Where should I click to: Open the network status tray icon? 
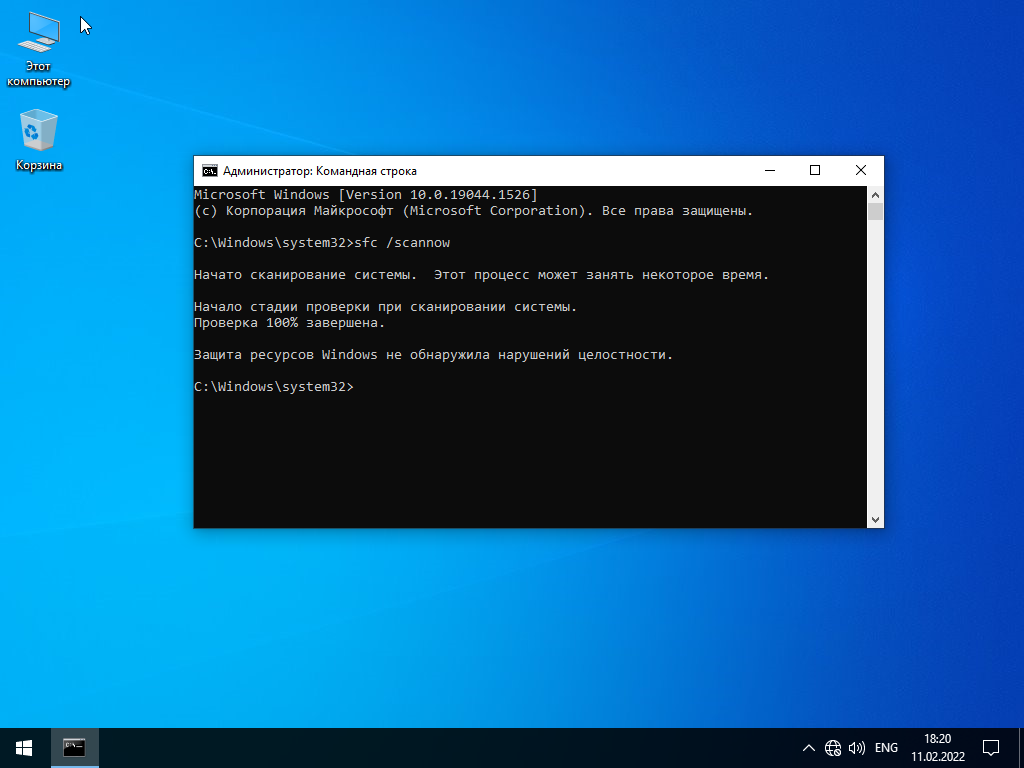click(x=833, y=748)
